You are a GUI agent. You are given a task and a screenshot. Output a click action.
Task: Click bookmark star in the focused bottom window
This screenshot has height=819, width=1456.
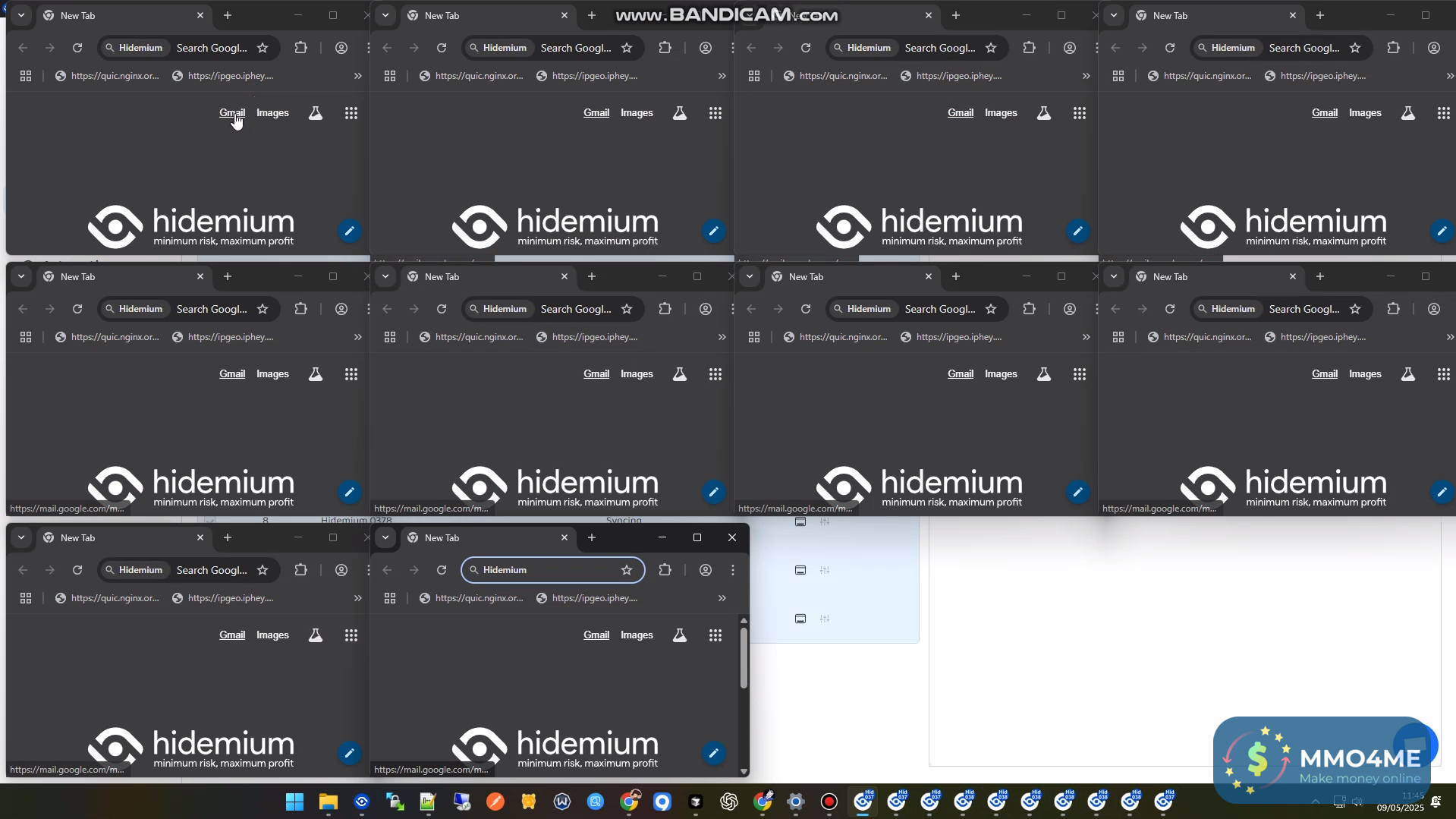[x=627, y=570]
